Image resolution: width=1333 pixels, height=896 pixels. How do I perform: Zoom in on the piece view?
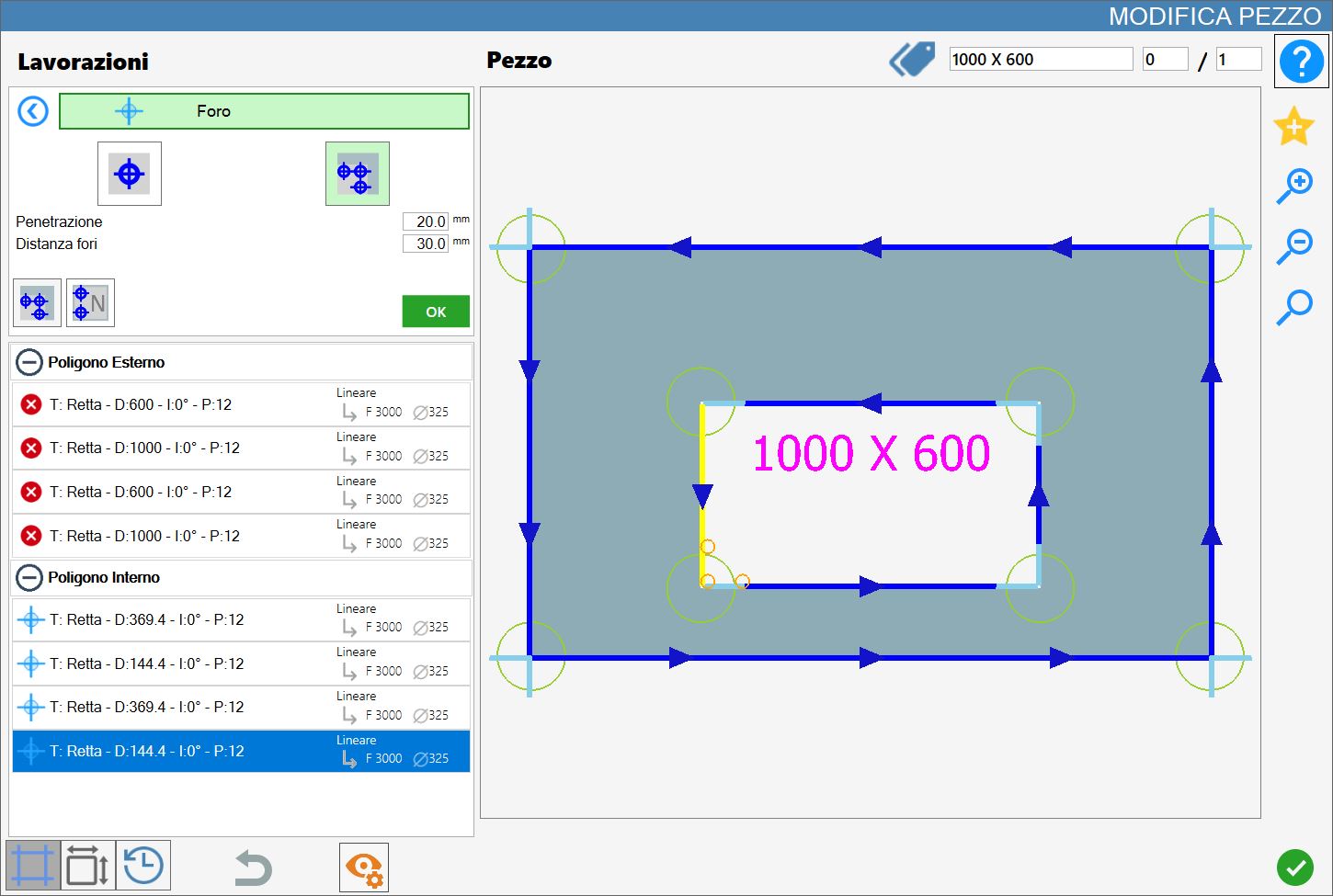click(x=1294, y=187)
